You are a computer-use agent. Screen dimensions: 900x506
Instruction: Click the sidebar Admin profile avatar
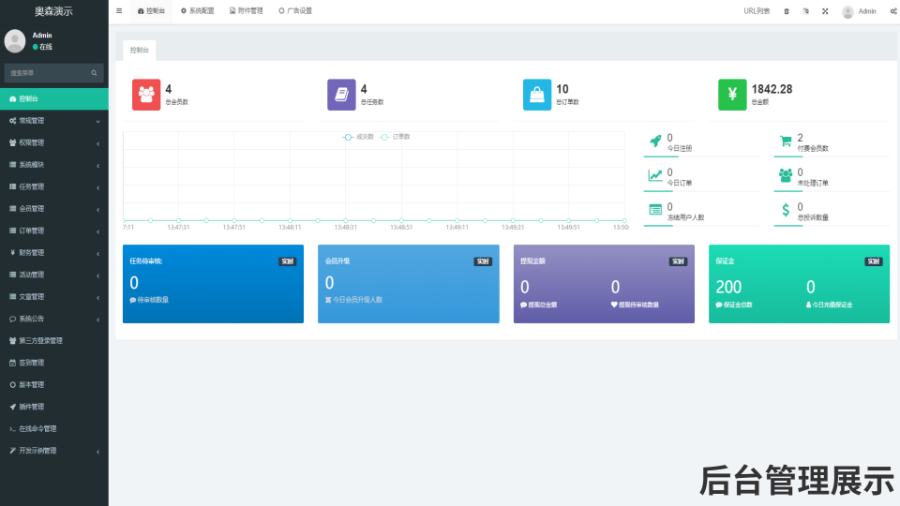pos(15,41)
